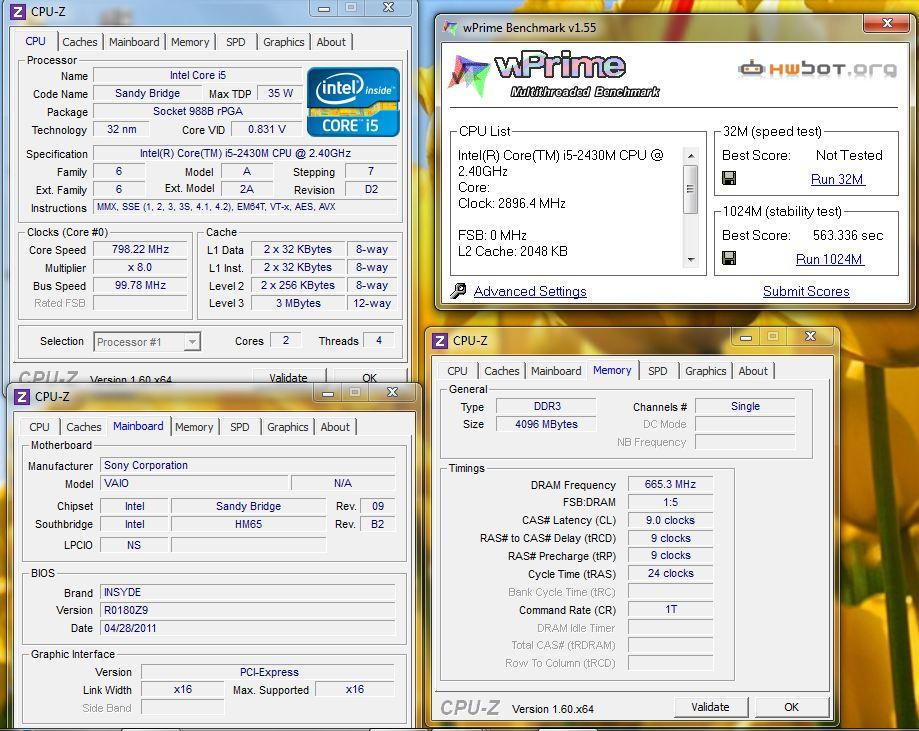Click the Instructions field listing MMX, SSE
This screenshot has width=919, height=731.
[245, 206]
